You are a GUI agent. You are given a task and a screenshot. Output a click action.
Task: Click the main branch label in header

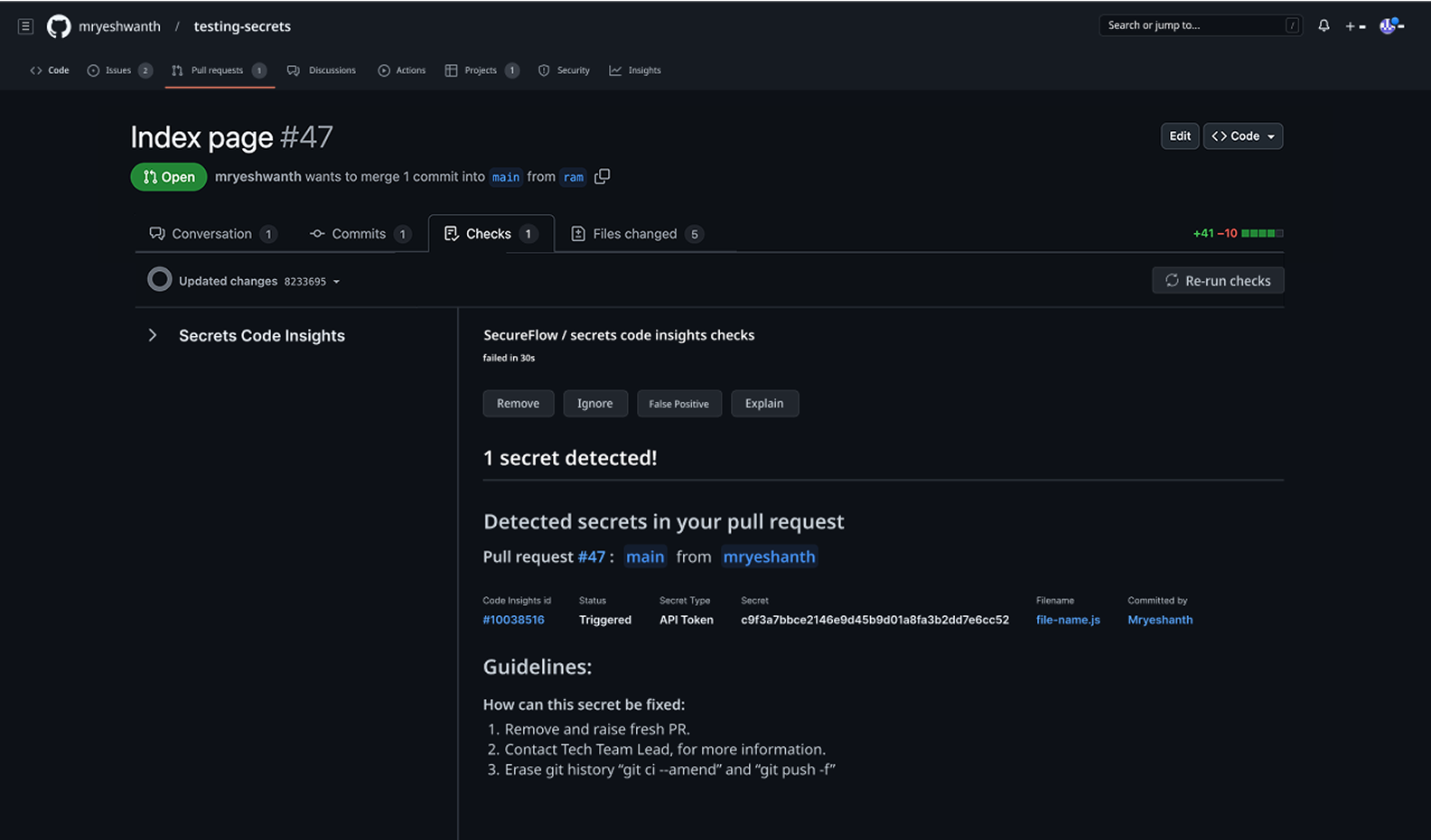pos(506,177)
